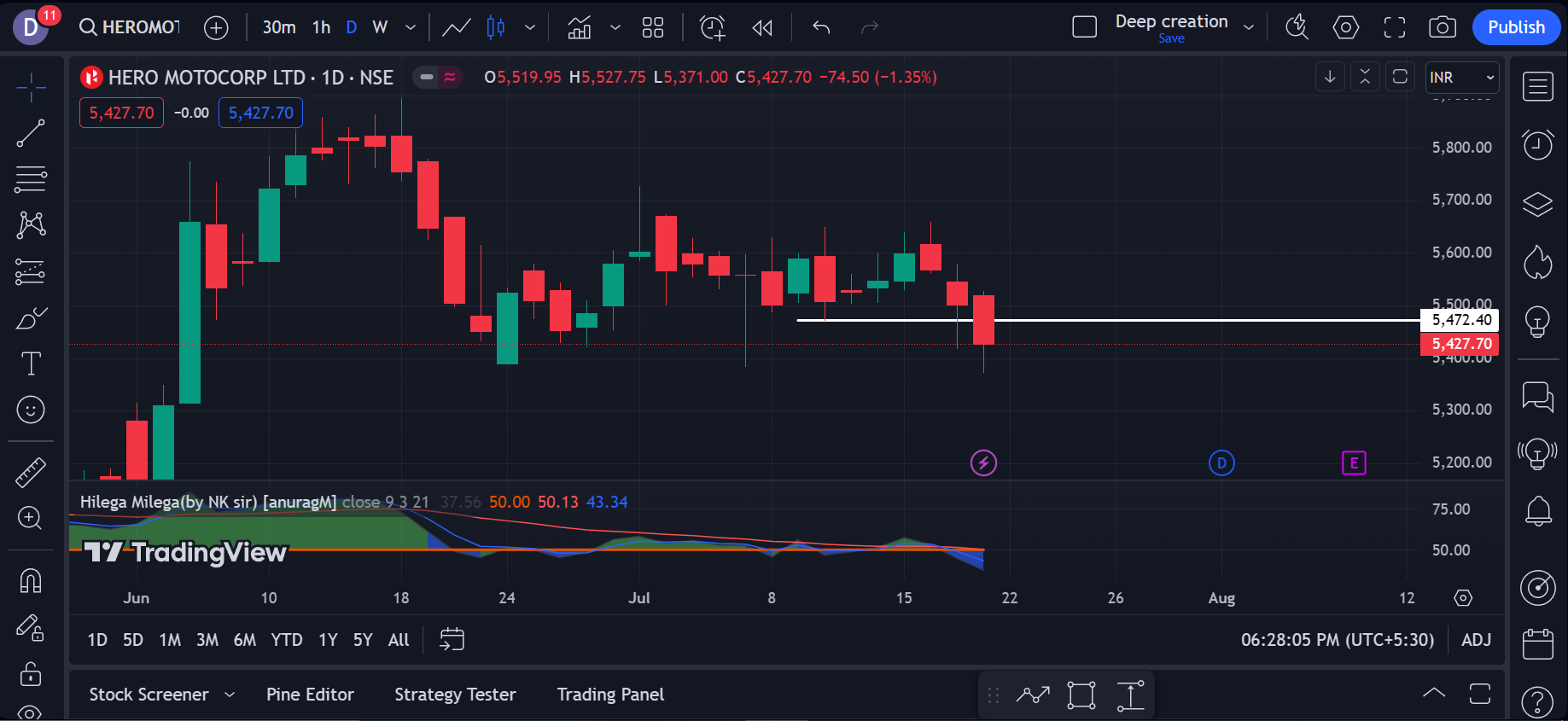Open the object tree layers panel
Viewport: 1568px width, 721px height.
click(1538, 205)
